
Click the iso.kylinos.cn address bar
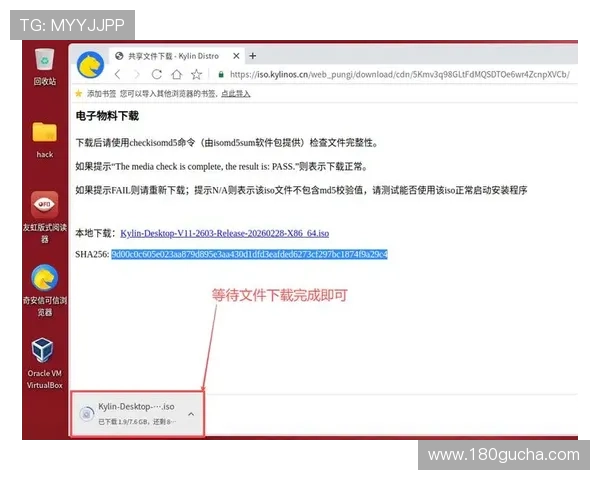399,74
